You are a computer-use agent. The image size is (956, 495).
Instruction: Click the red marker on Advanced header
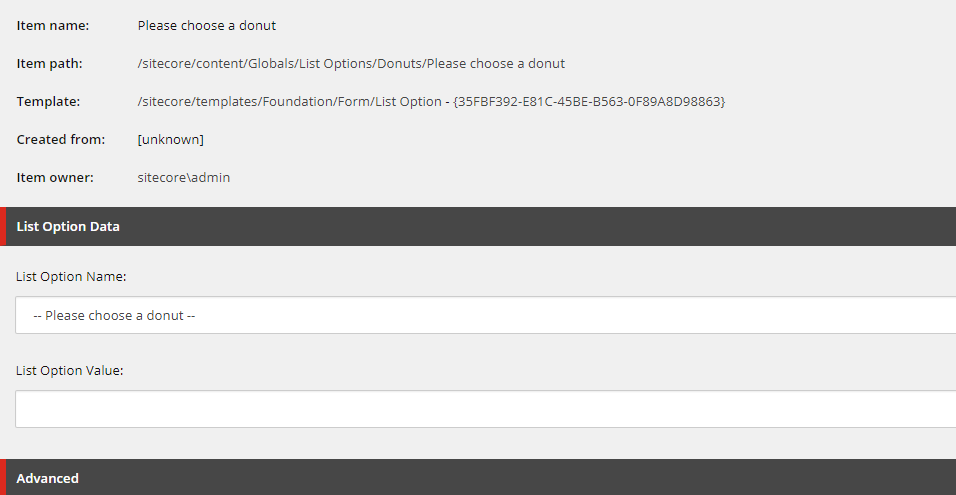3,478
